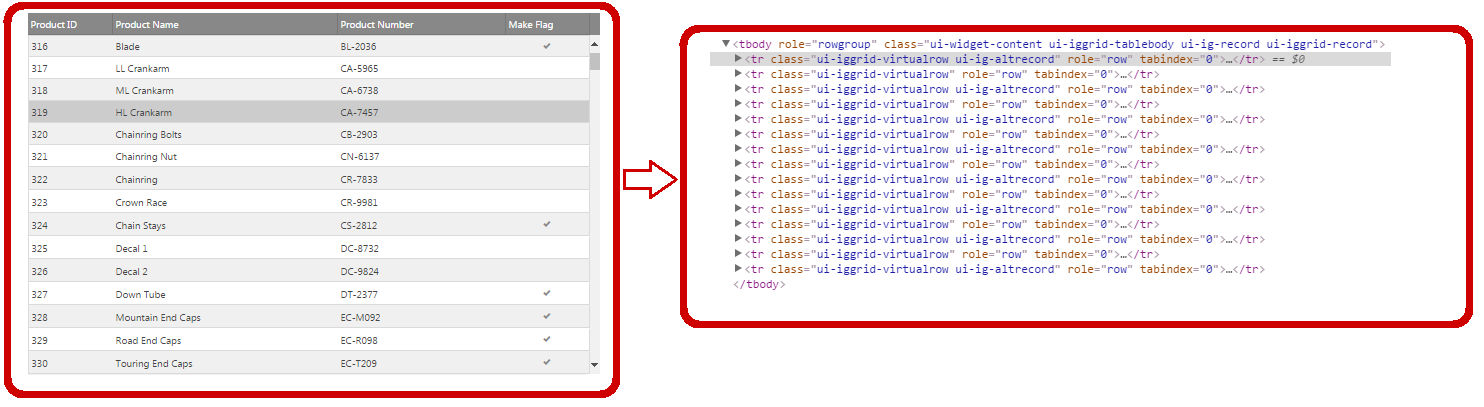Expand the highlighted first tr node arrow
Screen dimensions: 1484x407
point(738,59)
